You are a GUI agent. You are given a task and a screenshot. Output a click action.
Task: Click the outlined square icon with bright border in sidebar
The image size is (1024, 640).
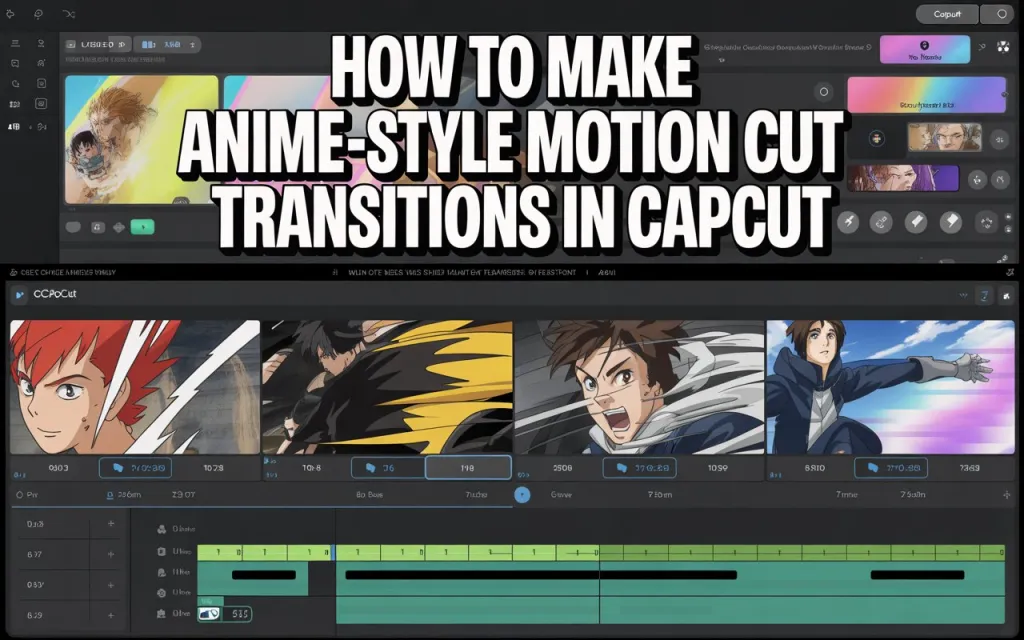40,104
